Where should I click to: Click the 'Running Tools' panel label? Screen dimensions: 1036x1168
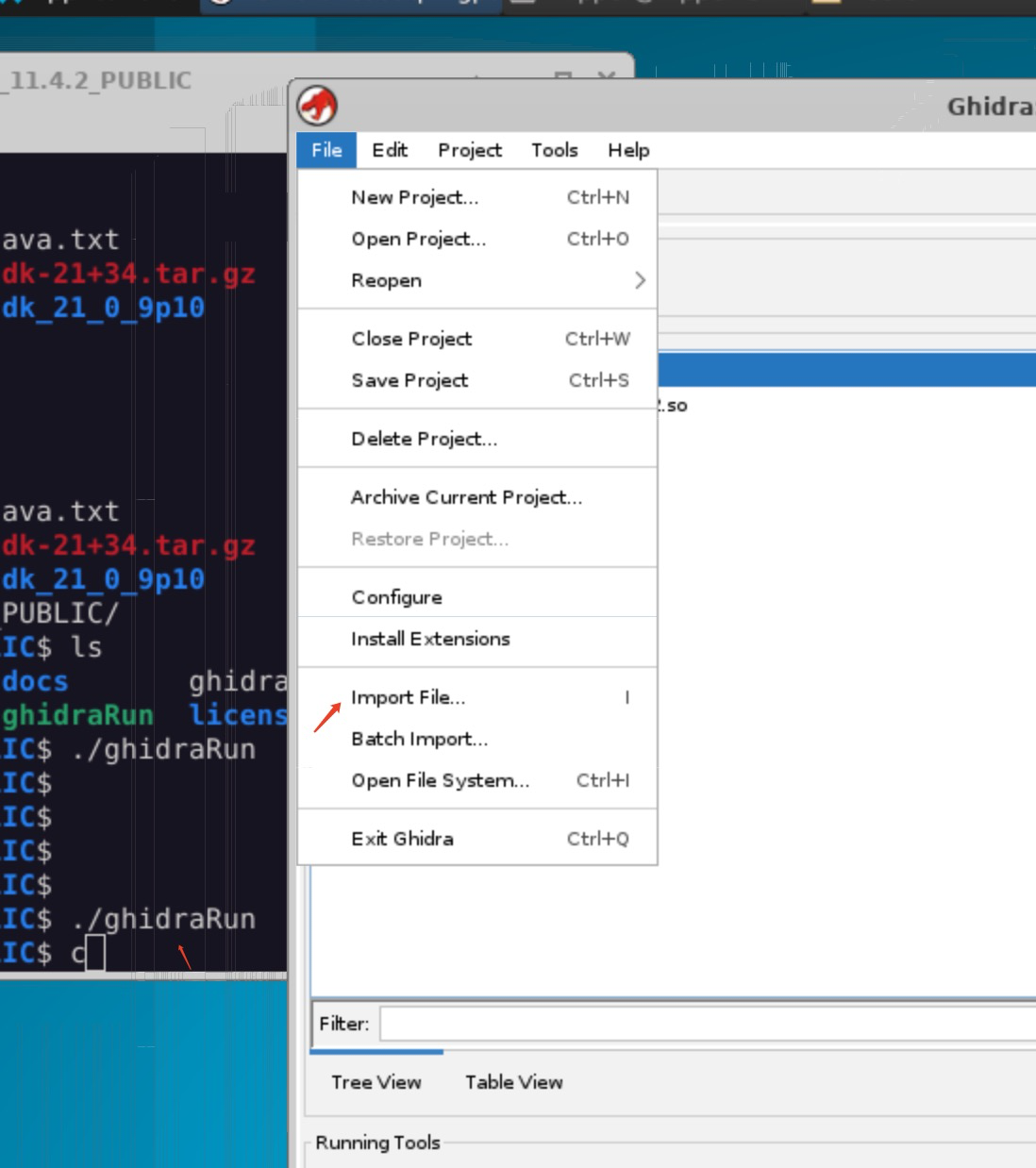(377, 1143)
